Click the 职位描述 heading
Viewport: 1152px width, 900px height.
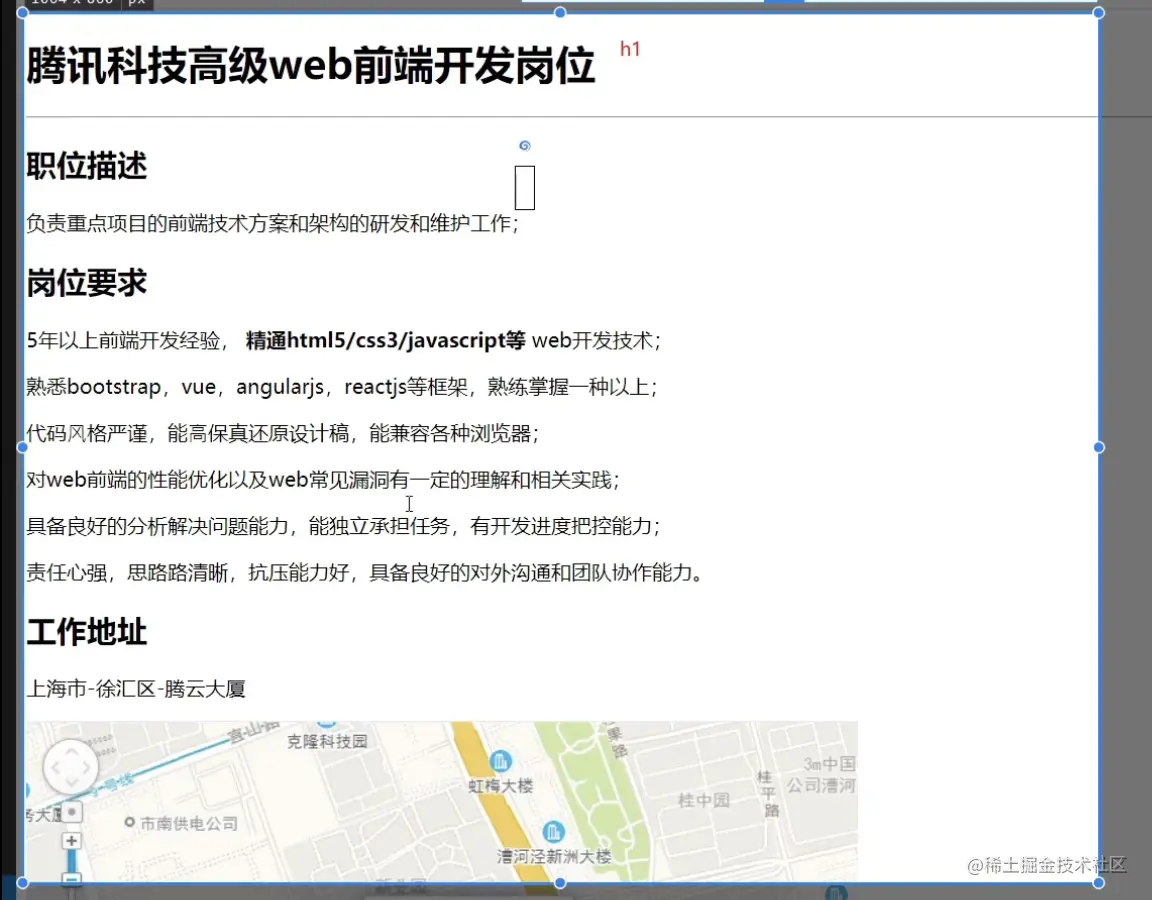tap(87, 165)
